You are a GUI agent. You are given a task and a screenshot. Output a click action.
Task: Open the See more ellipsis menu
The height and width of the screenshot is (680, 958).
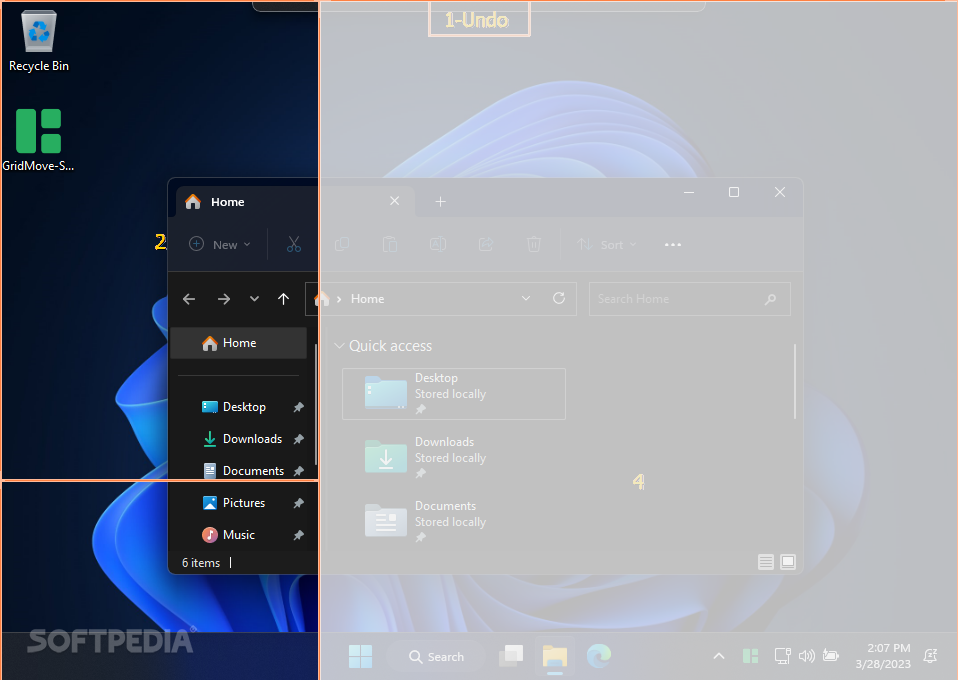click(673, 244)
